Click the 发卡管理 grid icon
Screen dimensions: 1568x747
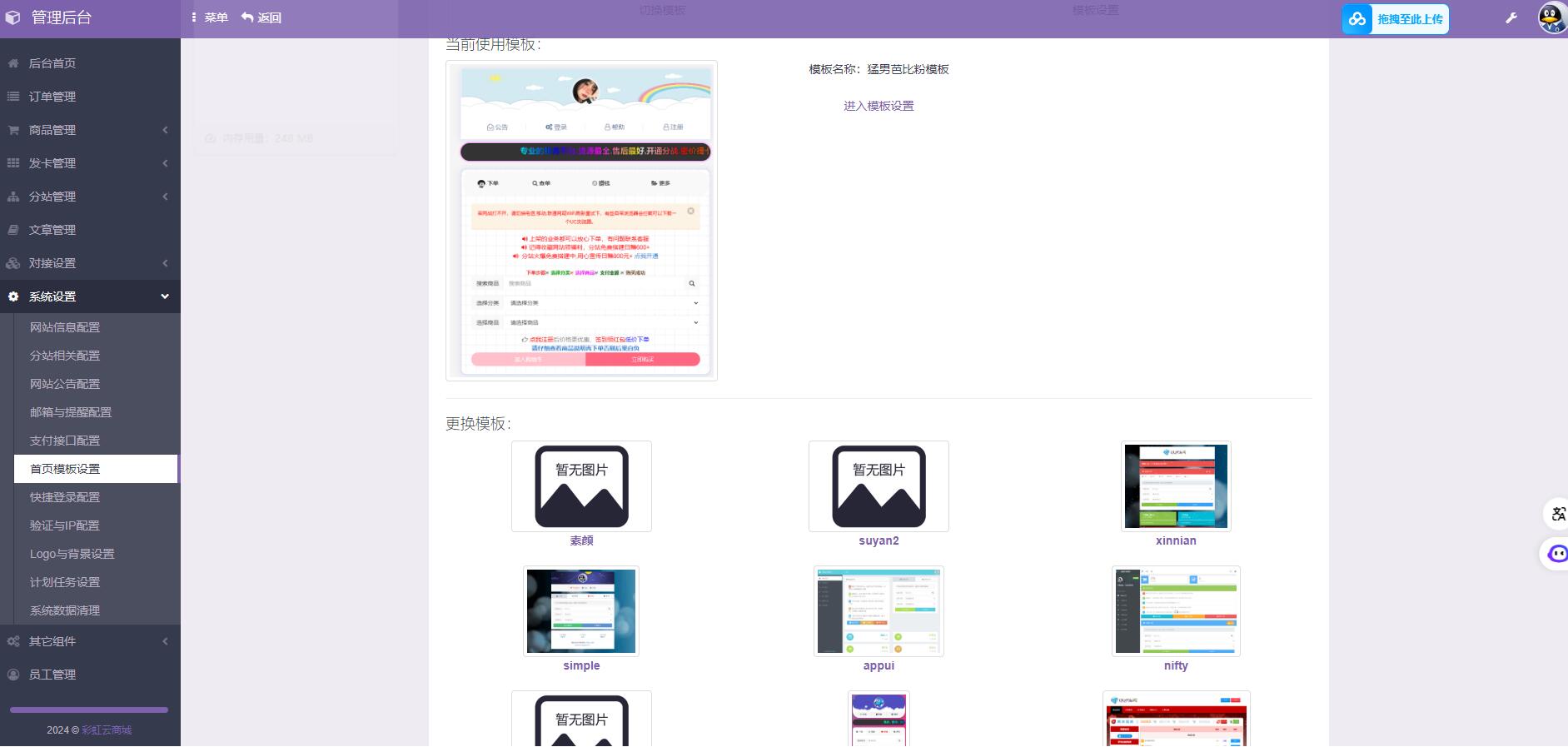point(13,163)
